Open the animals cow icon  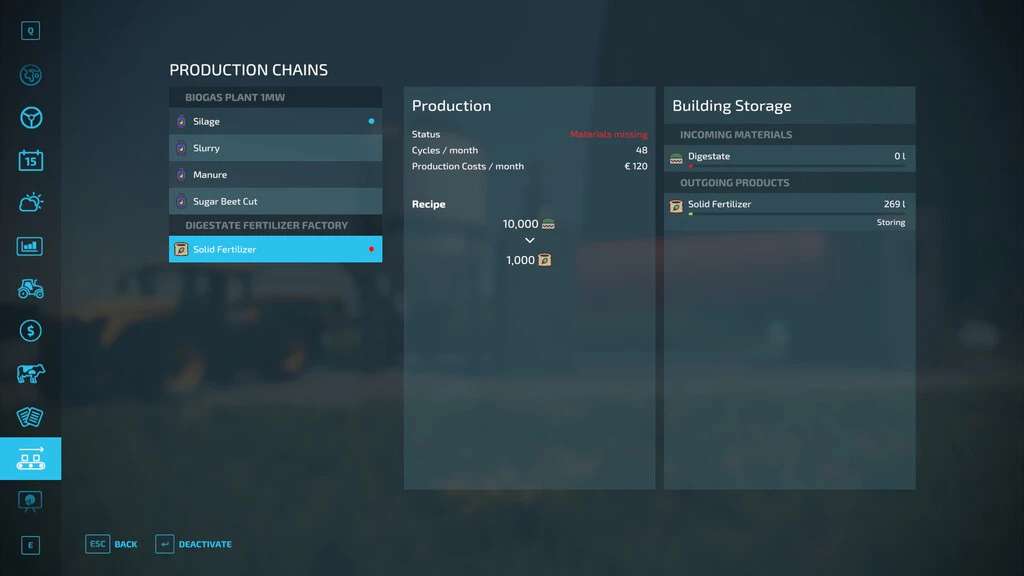coord(31,374)
